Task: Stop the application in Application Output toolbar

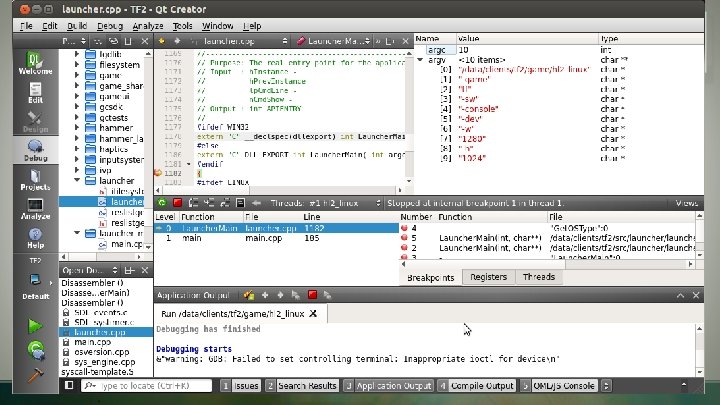Action: pos(312,295)
